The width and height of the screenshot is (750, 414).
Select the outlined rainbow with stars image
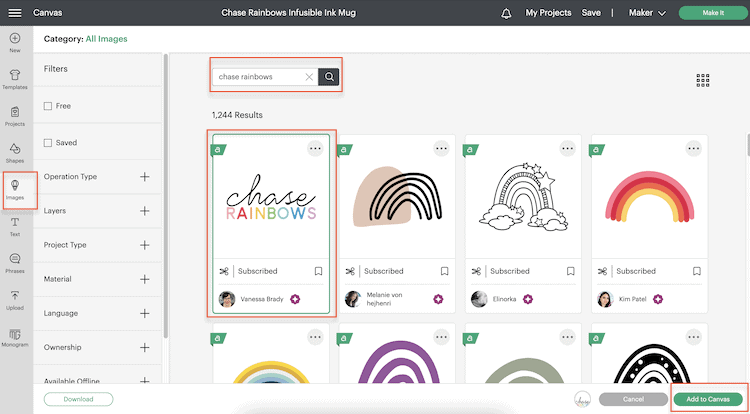pos(524,197)
